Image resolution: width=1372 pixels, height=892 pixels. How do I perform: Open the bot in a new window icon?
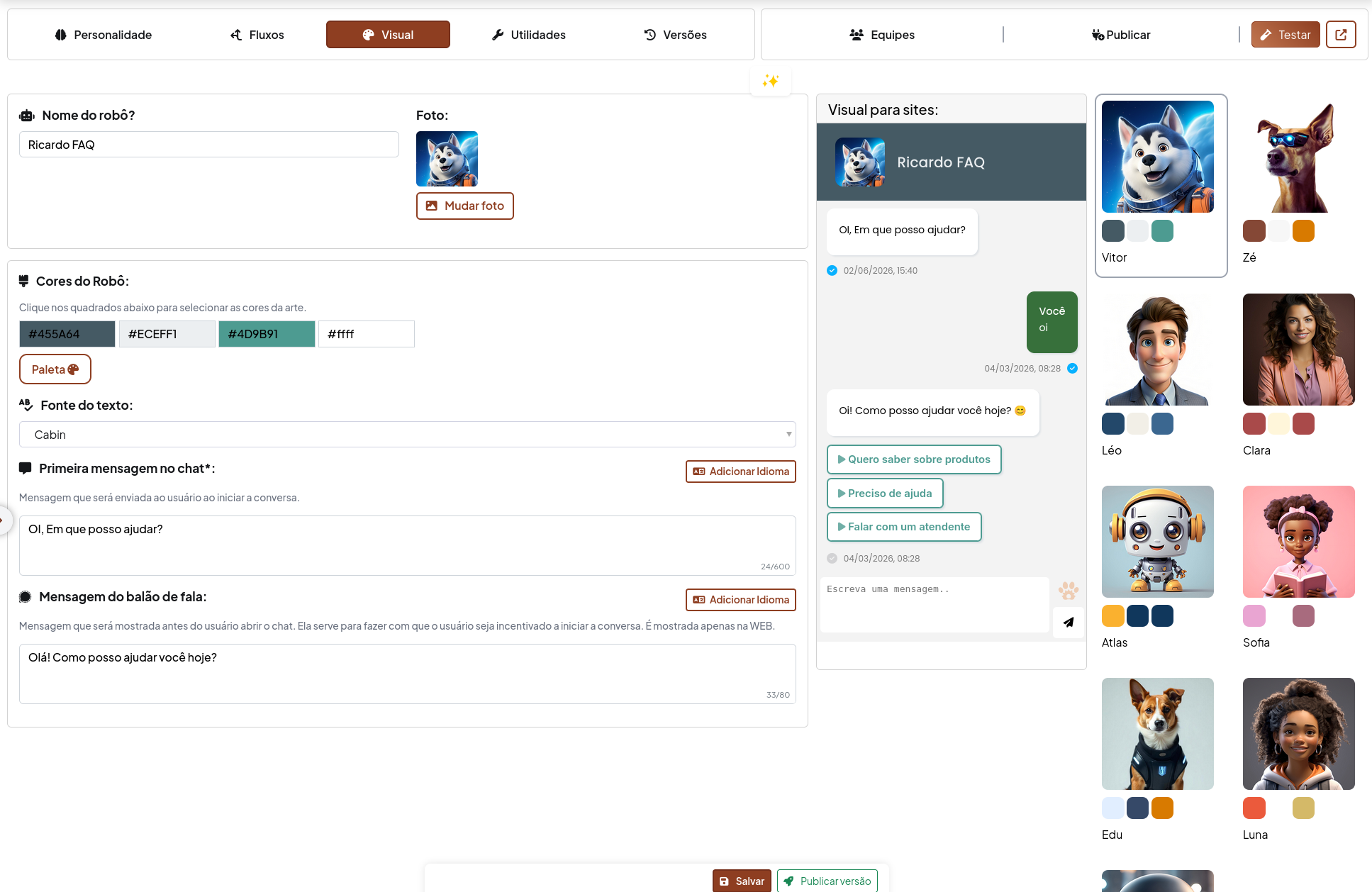[1341, 35]
